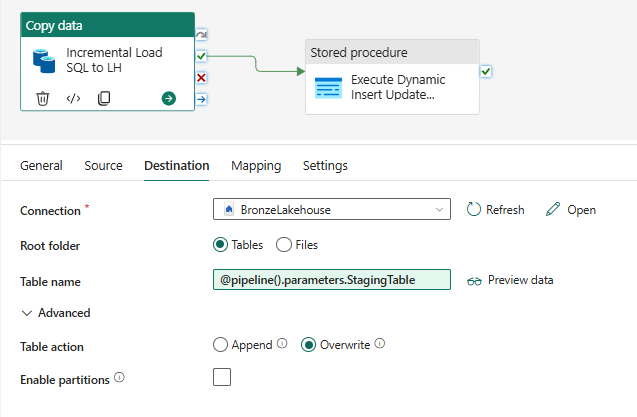Image resolution: width=637 pixels, height=417 pixels.
Task: Refresh the connection list
Action: pos(495,210)
